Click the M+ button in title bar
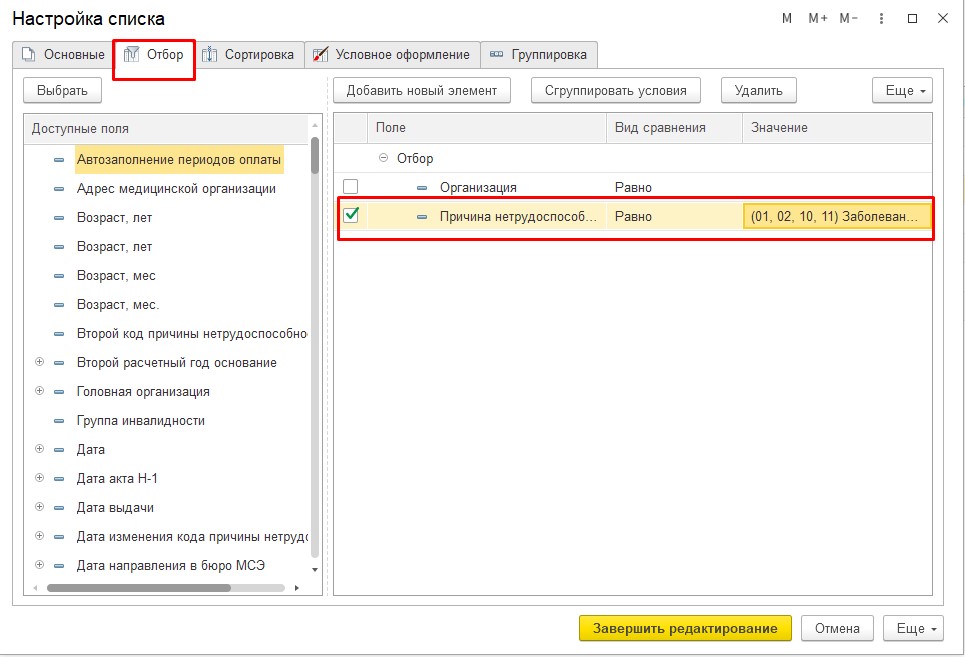Image resolution: width=965 pixels, height=657 pixels. point(818,18)
